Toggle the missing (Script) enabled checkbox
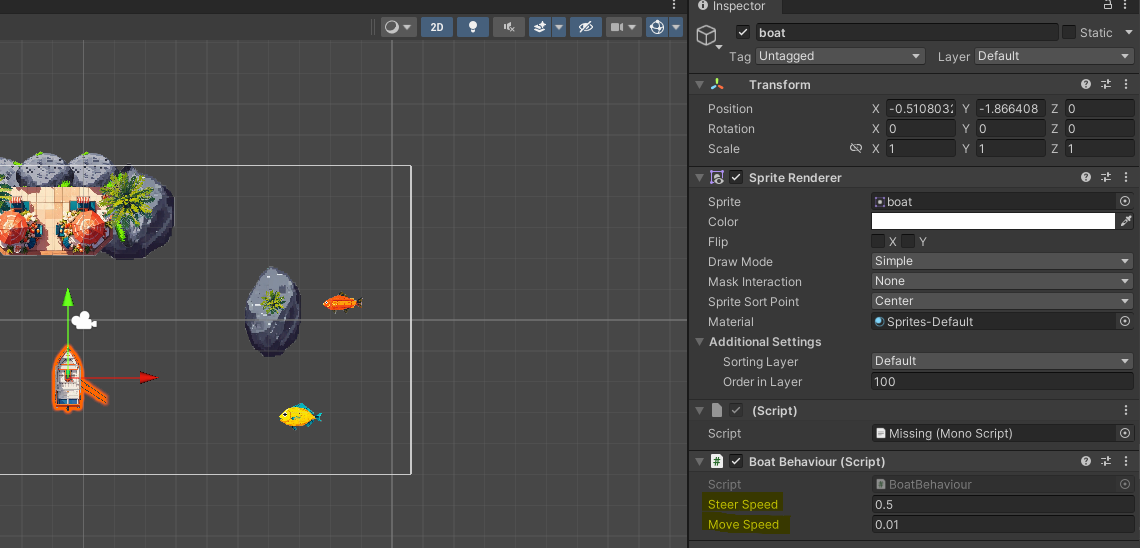The image size is (1140, 548). point(736,411)
